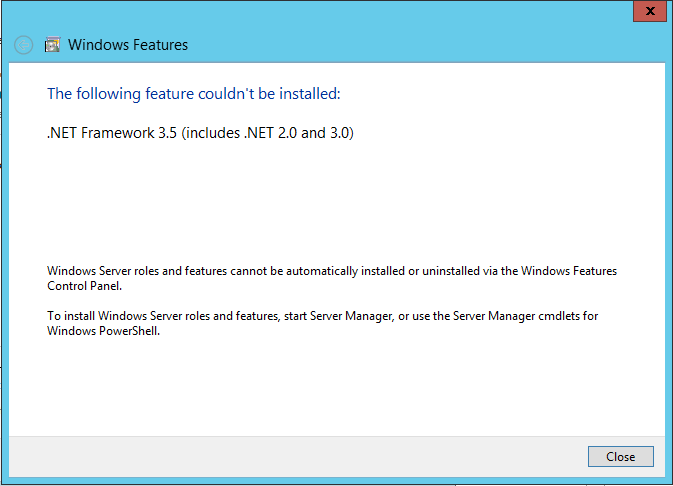The height and width of the screenshot is (486, 673).
Task: Click the words "Control Panel." in the message
Action: [x=85, y=286]
